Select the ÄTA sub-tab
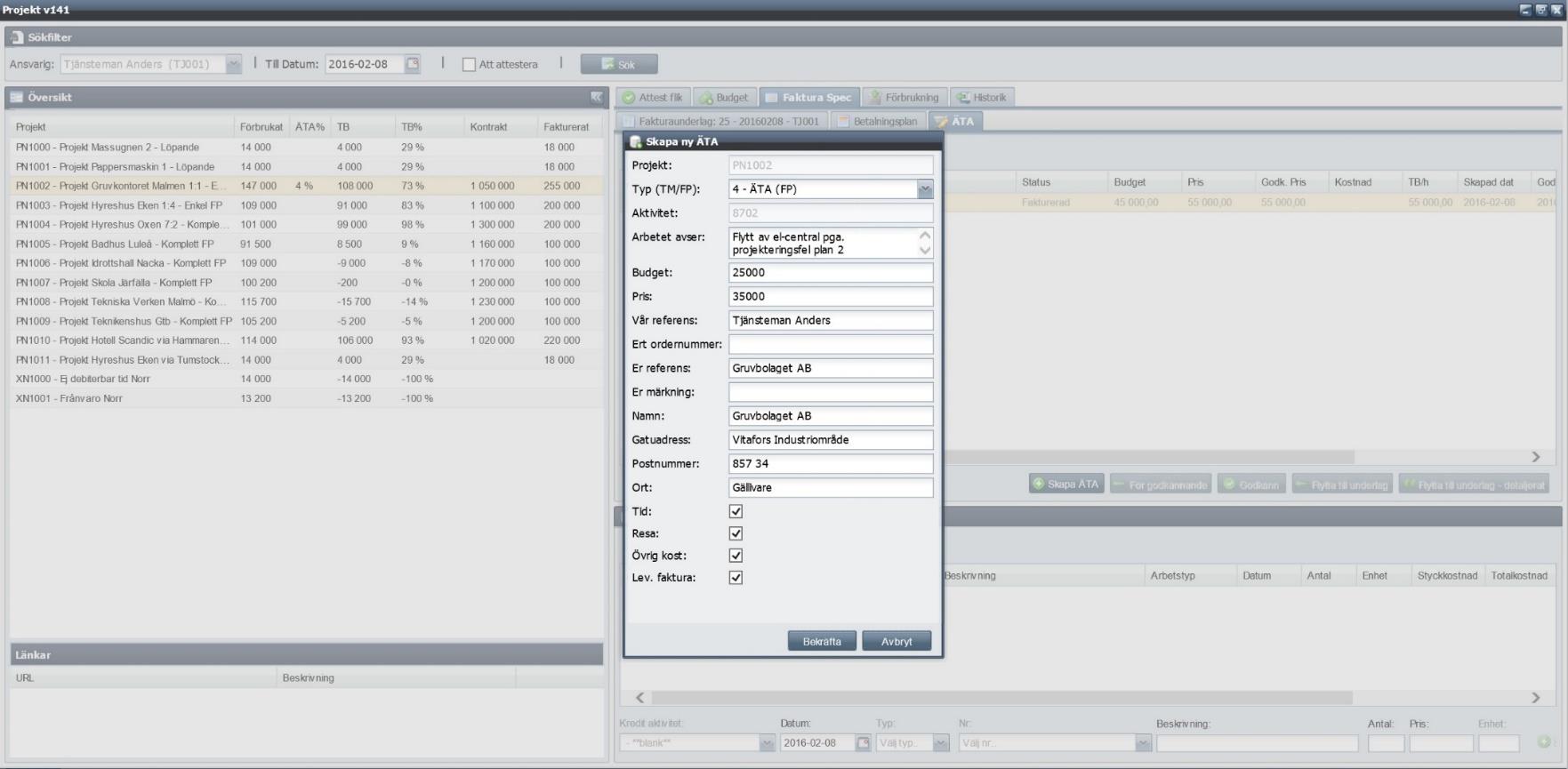This screenshot has height=769, width=1568. (955, 122)
